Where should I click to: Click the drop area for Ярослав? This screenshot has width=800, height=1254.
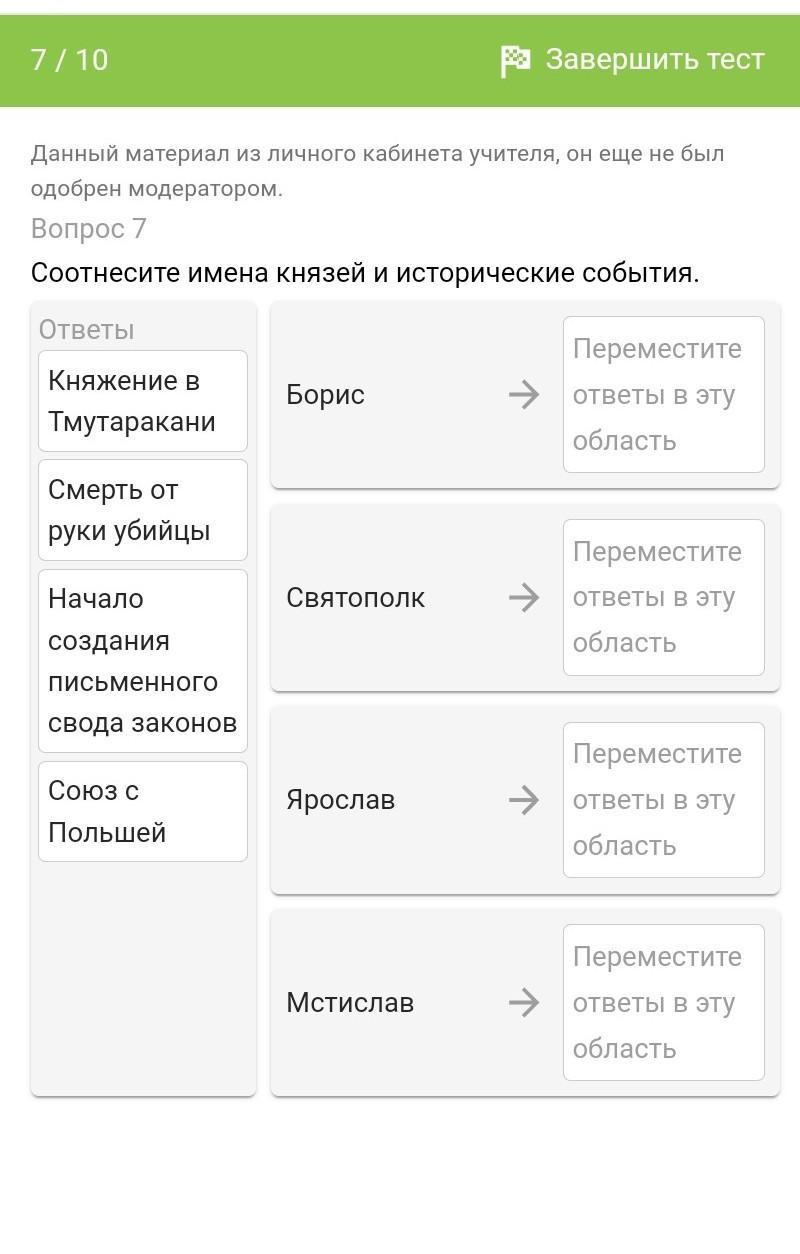(663, 800)
